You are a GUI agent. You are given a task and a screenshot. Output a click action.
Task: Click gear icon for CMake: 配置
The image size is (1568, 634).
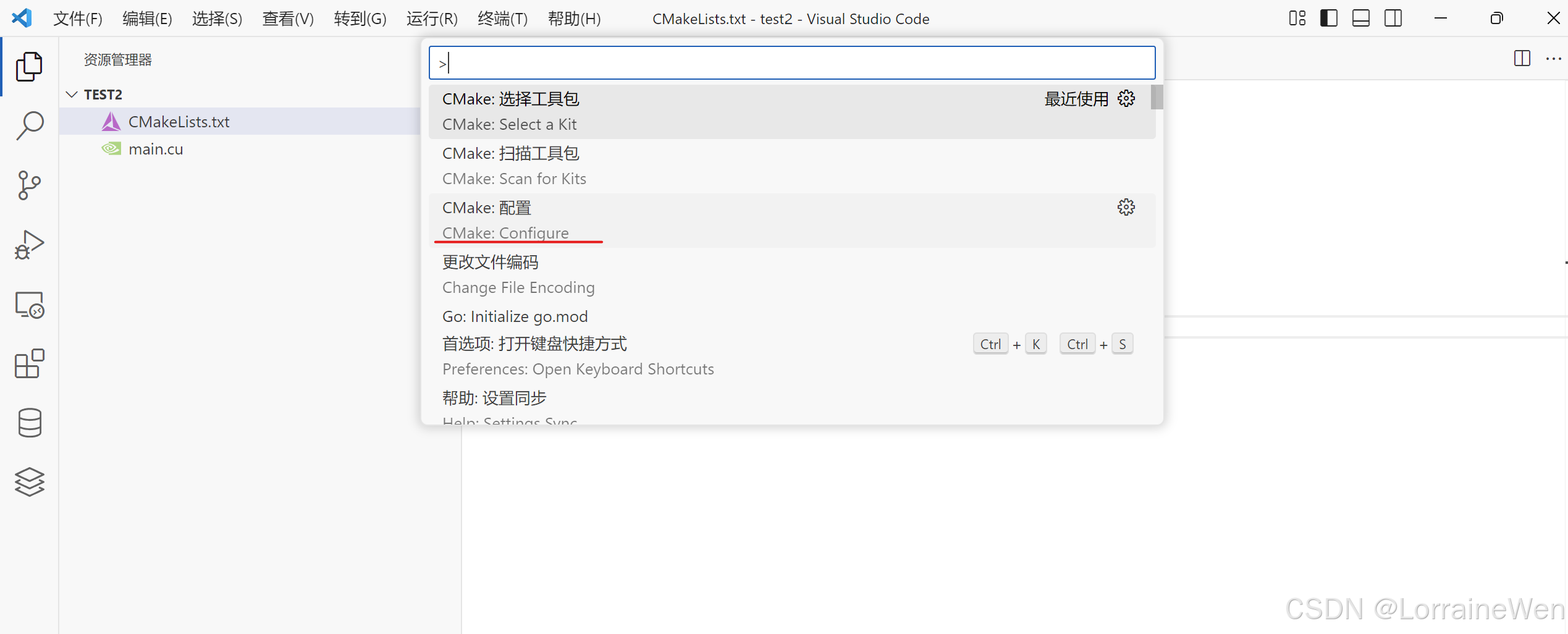tap(1126, 207)
